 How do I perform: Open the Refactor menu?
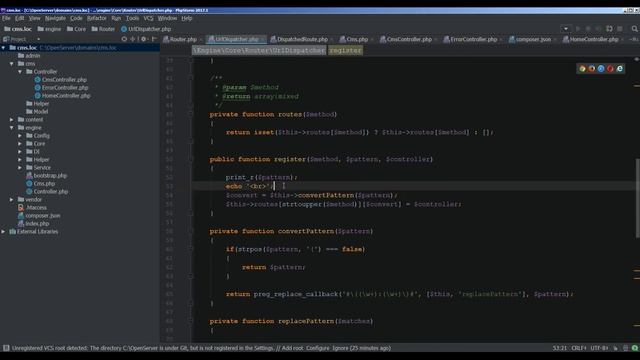coord(97,18)
